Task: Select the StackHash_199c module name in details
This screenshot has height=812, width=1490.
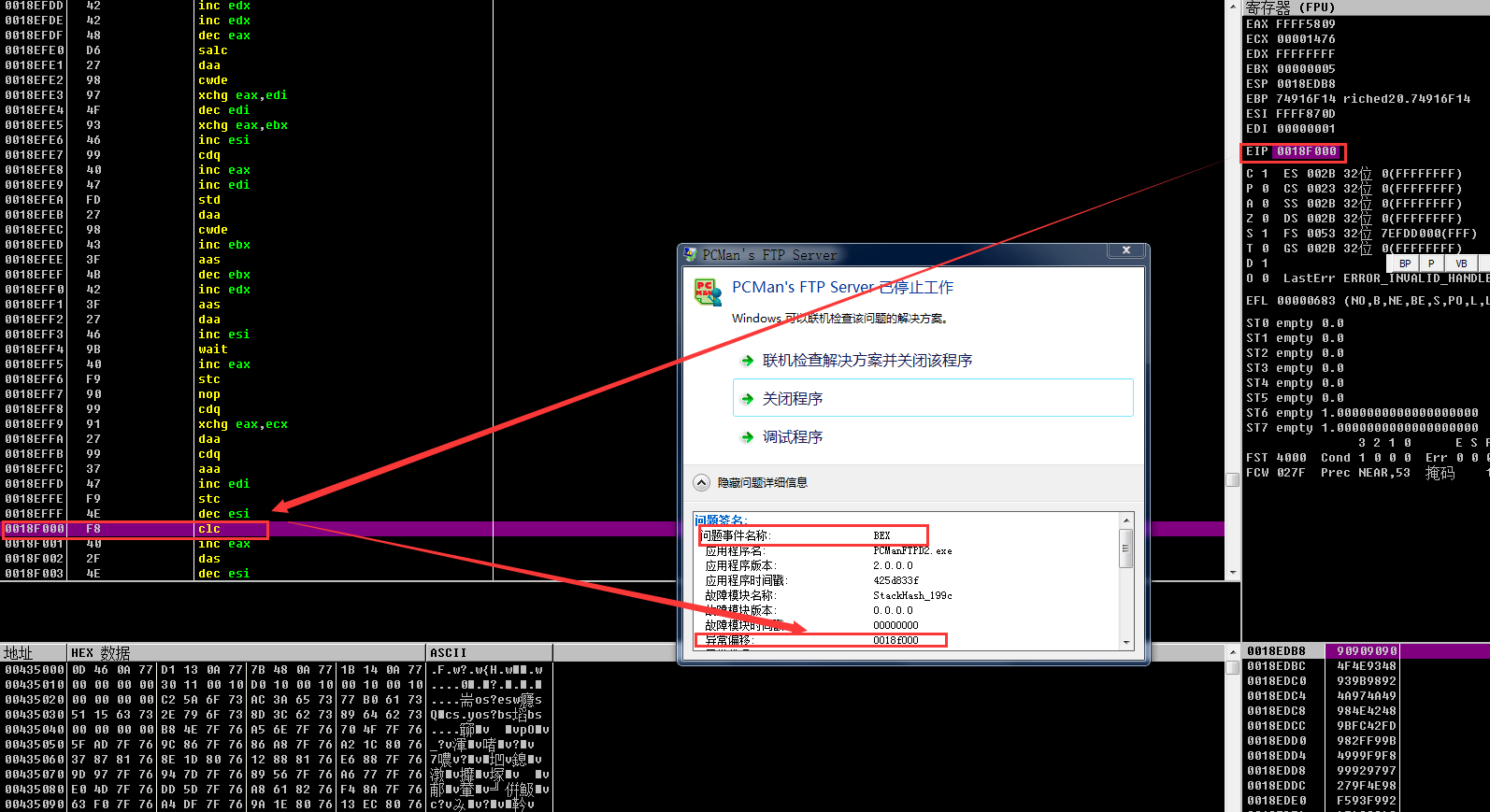Action: click(x=912, y=595)
